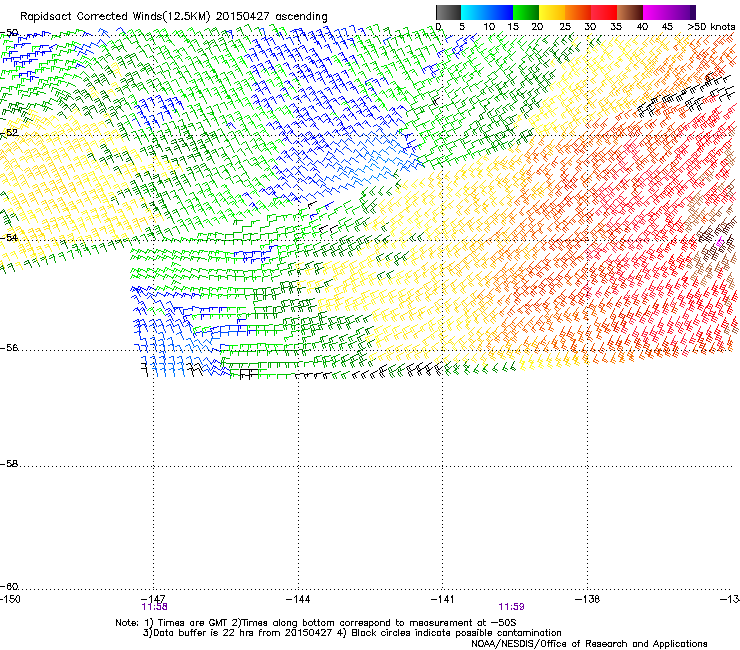This screenshot has width=740, height=650.
Task: Click the '>50 knots' legend label
Action: pyautogui.click(x=711, y=27)
